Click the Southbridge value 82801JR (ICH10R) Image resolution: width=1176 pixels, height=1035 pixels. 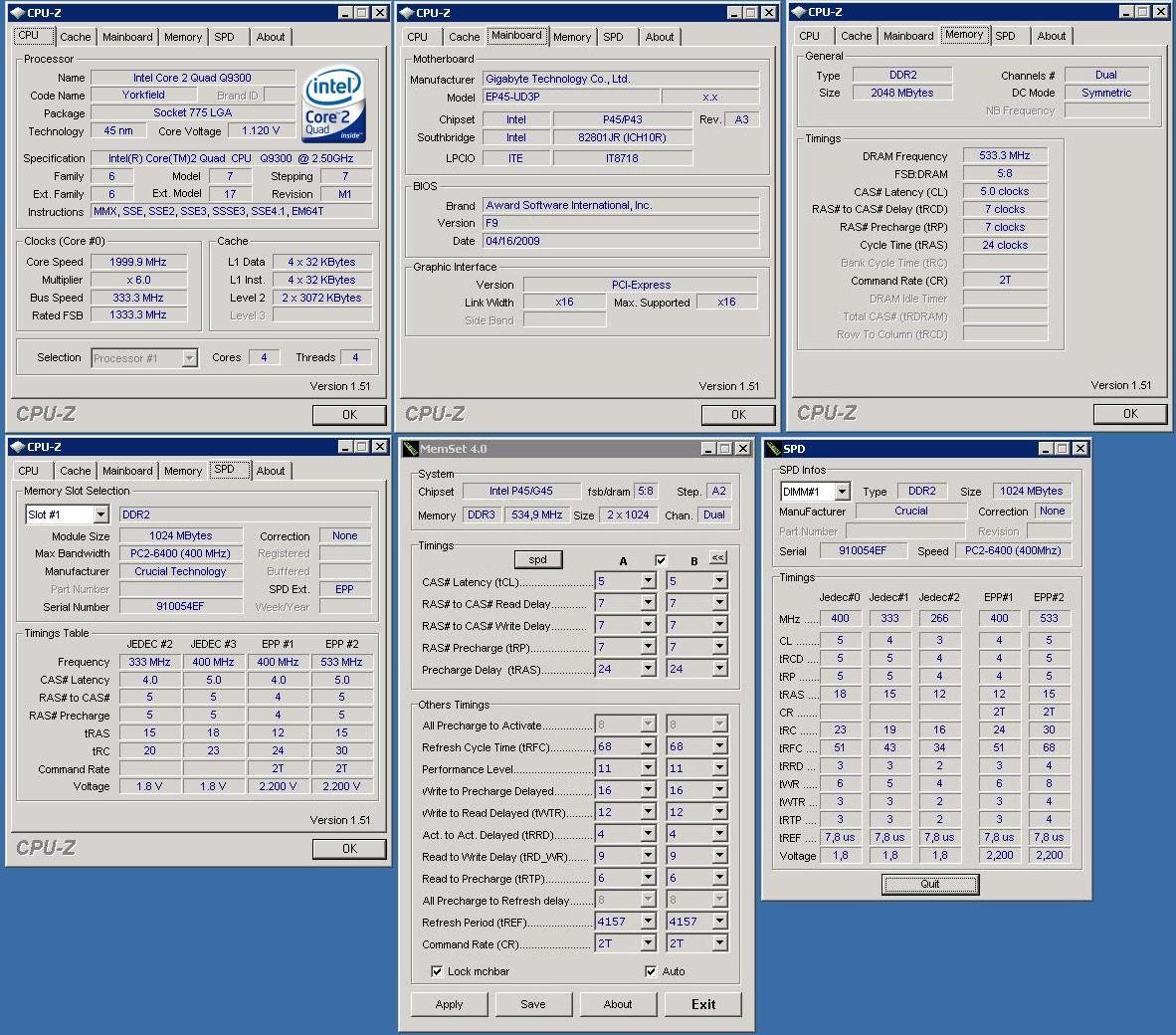tap(623, 137)
